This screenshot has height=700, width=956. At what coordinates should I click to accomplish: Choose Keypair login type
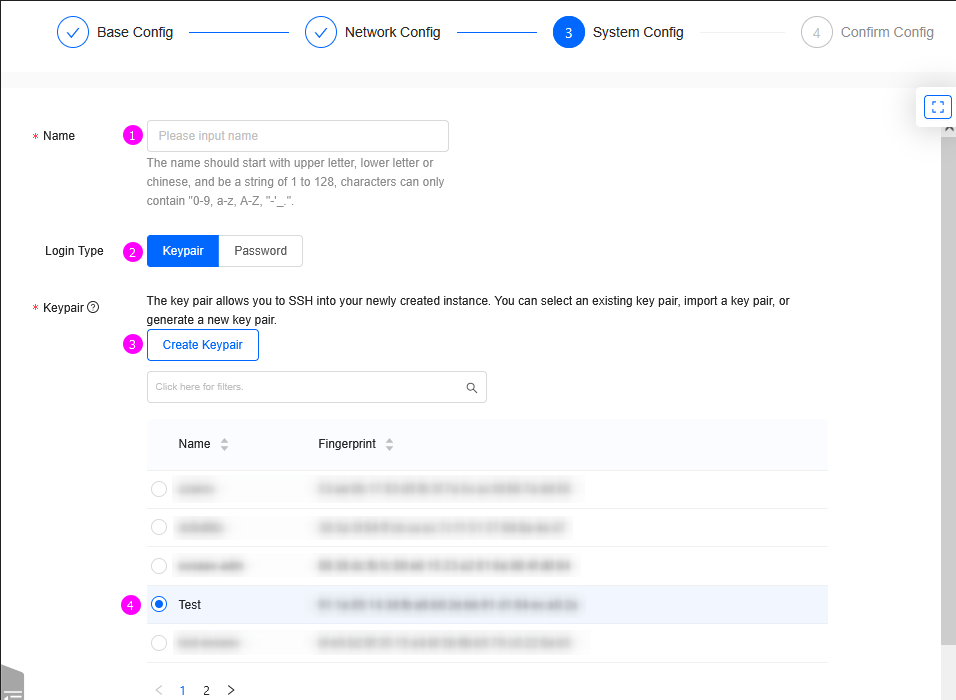tap(183, 251)
